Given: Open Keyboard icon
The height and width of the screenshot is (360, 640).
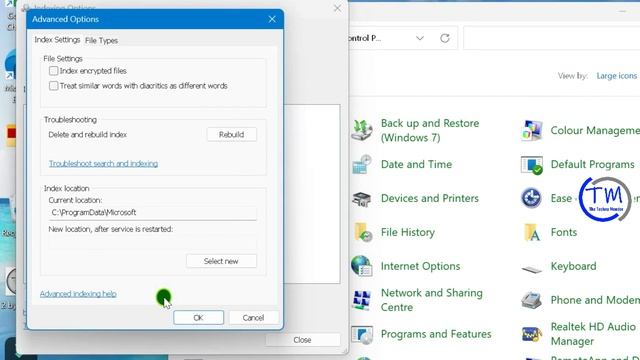Looking at the screenshot, I should (531, 269).
